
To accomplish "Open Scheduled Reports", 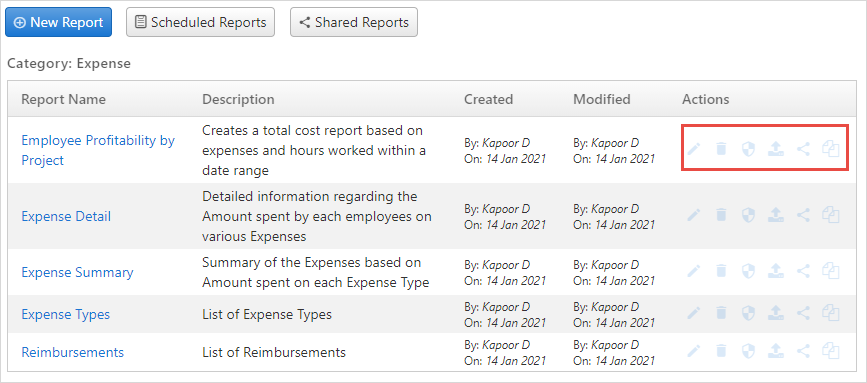I will (200, 22).
